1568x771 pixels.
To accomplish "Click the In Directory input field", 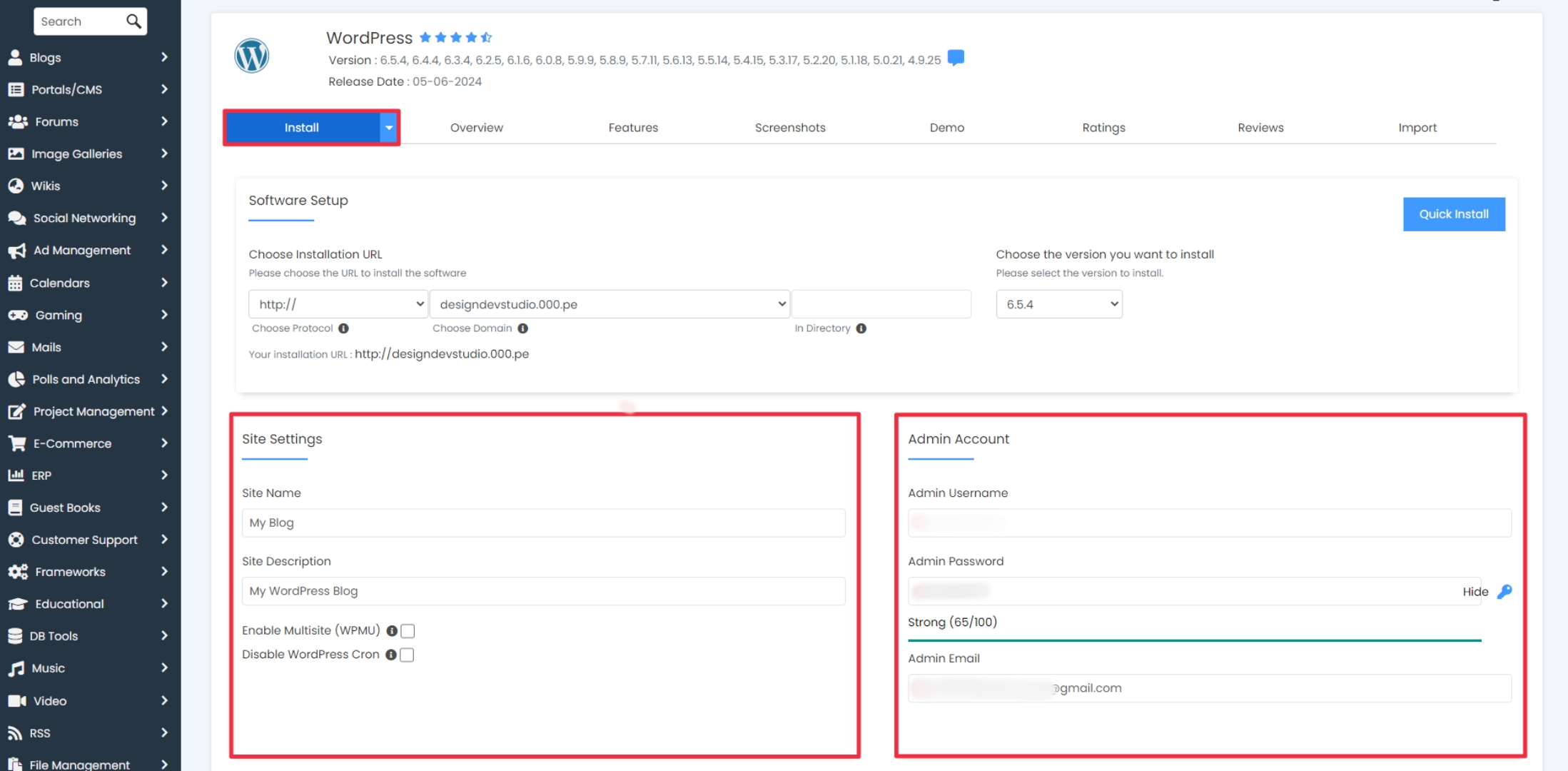I will click(x=881, y=304).
